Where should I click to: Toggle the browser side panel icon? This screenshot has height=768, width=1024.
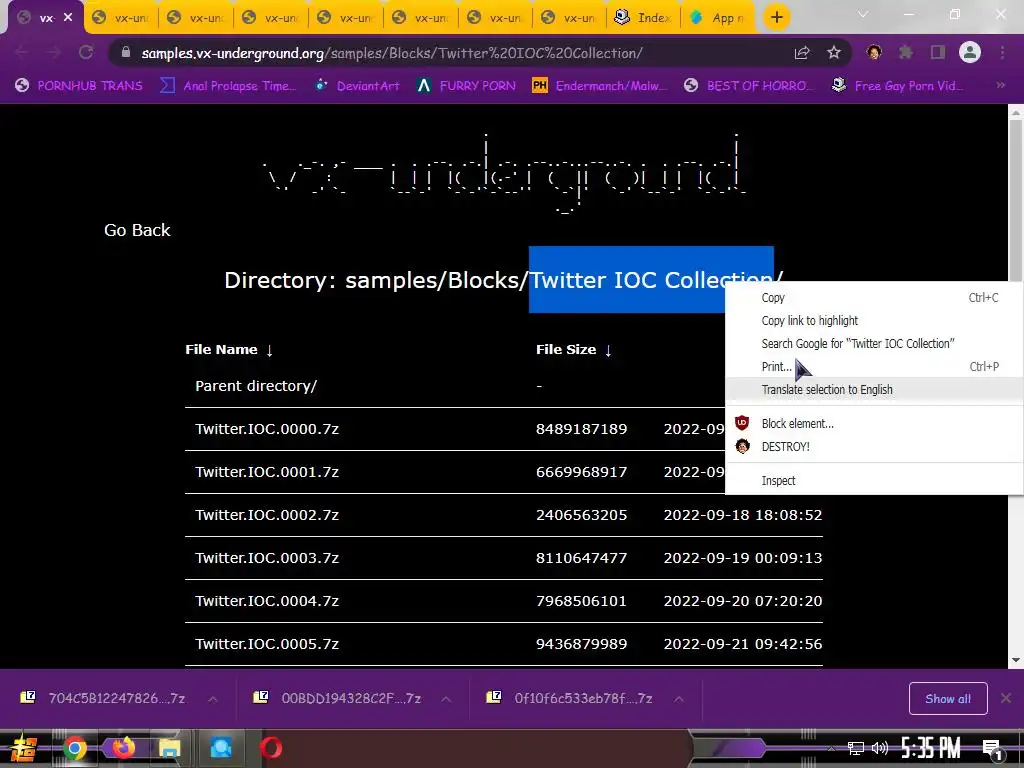pyautogui.click(x=938, y=52)
